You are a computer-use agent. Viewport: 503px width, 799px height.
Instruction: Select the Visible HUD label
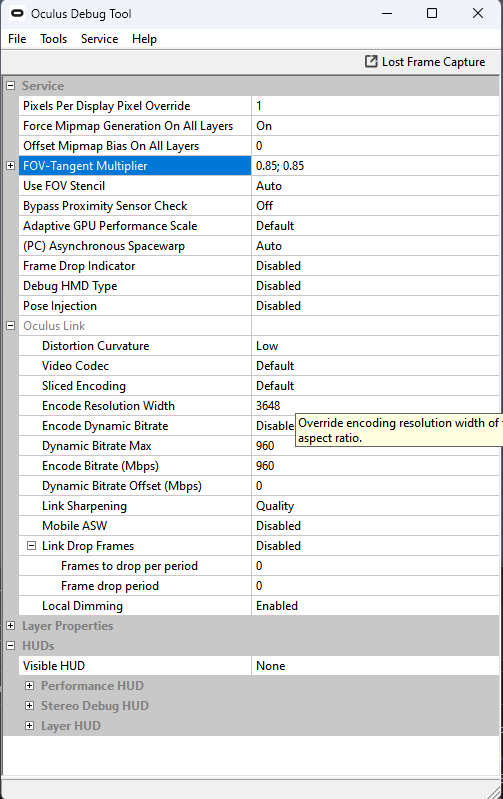(x=54, y=666)
